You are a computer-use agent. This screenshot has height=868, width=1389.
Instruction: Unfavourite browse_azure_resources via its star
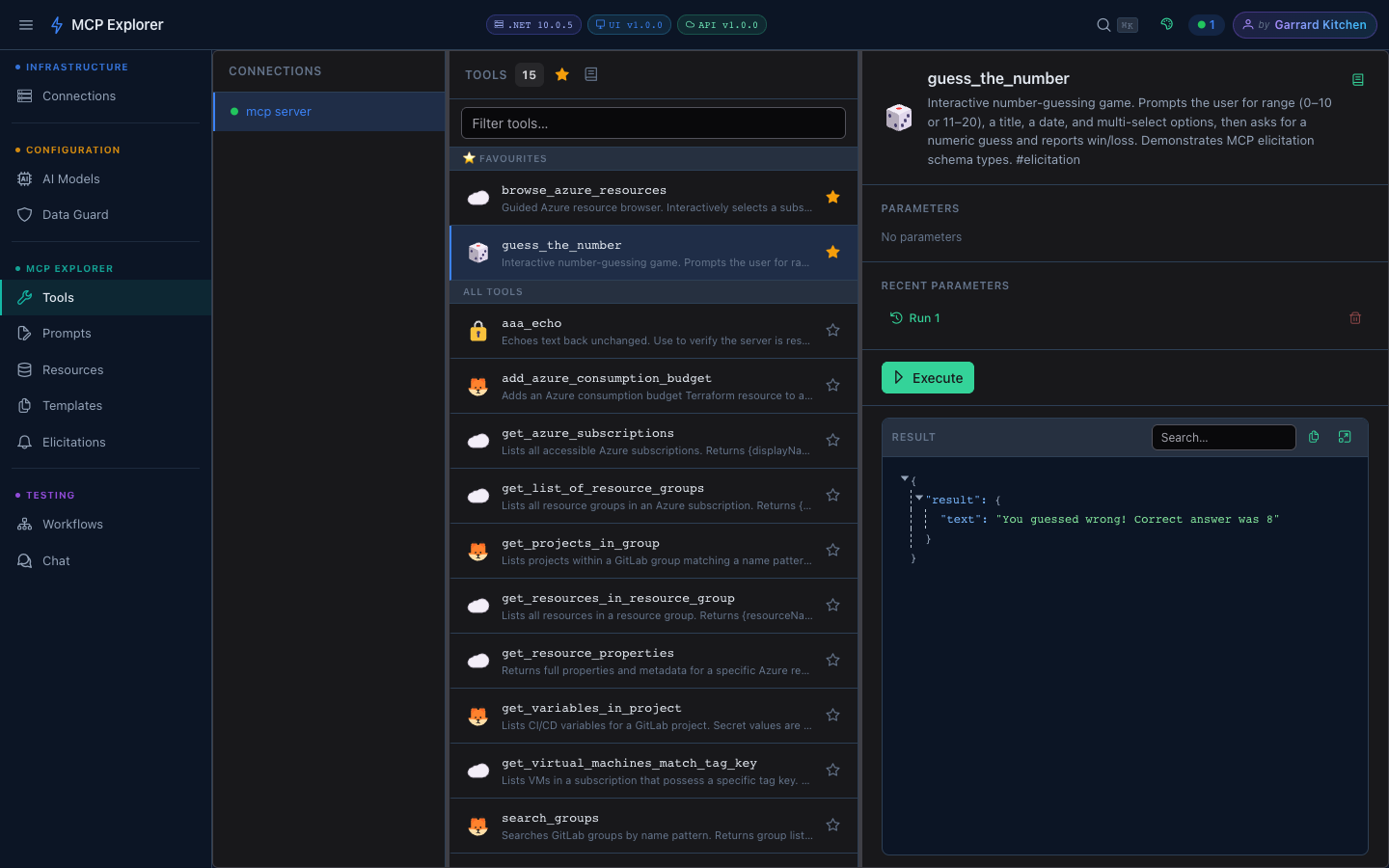click(x=832, y=198)
